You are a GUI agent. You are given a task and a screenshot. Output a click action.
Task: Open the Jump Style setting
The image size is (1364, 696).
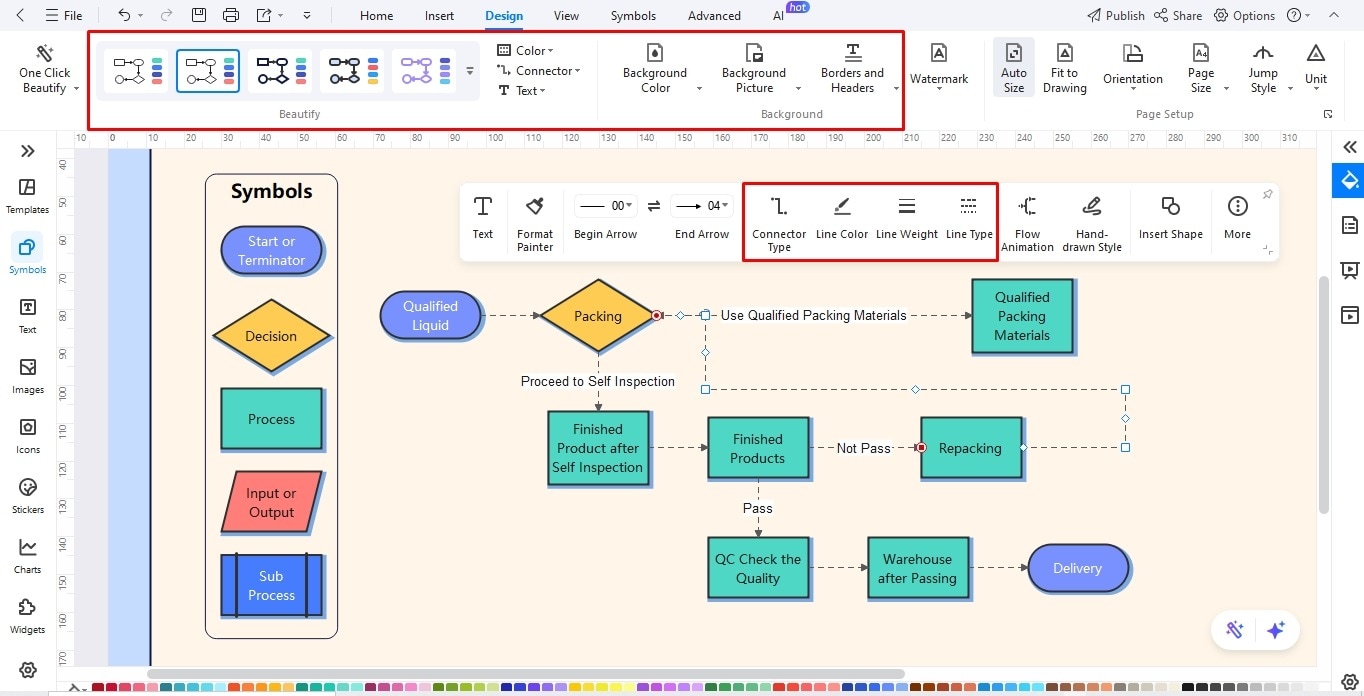tap(1263, 69)
